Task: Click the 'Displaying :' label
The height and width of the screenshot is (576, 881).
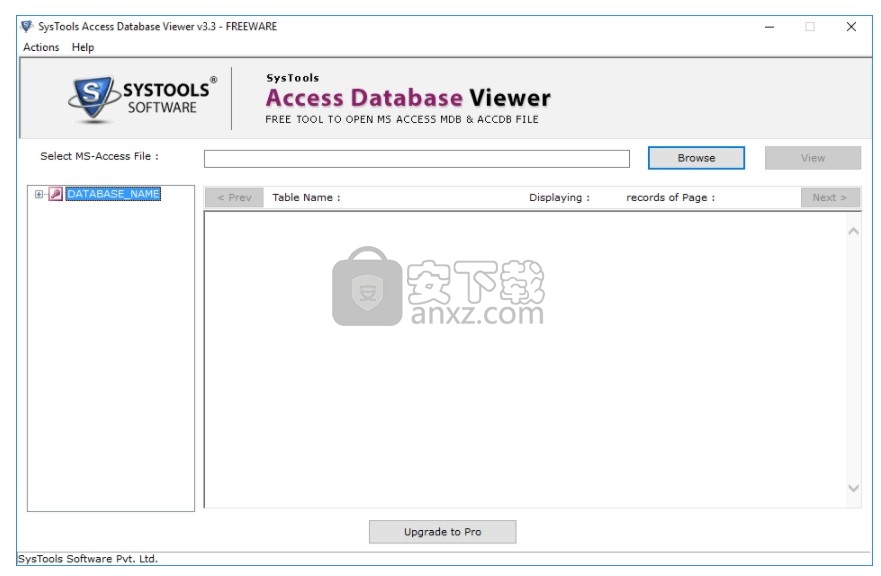Action: (x=559, y=198)
